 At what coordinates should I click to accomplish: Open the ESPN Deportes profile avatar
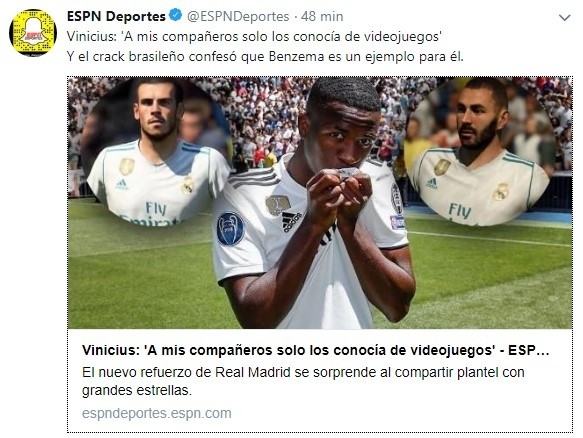click(33, 33)
